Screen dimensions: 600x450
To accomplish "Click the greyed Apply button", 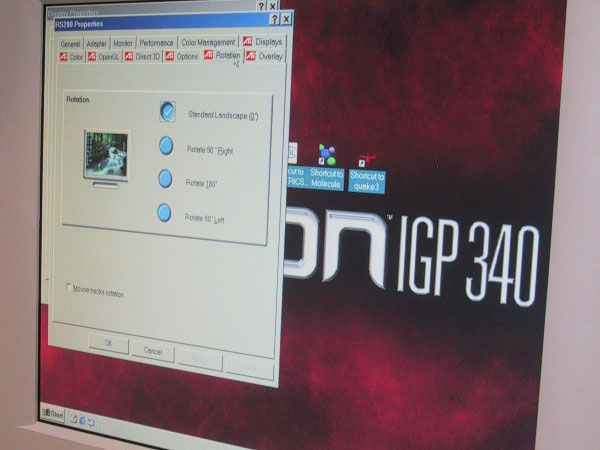I will point(200,360).
